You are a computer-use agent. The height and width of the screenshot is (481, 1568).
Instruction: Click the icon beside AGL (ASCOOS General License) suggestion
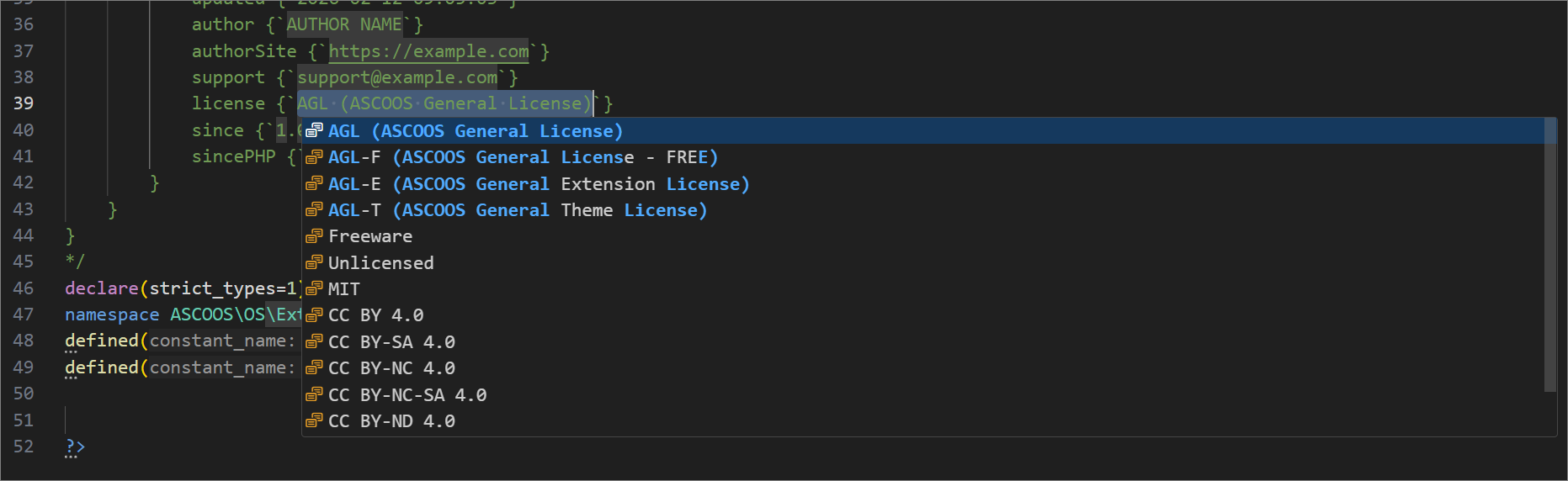tap(314, 130)
